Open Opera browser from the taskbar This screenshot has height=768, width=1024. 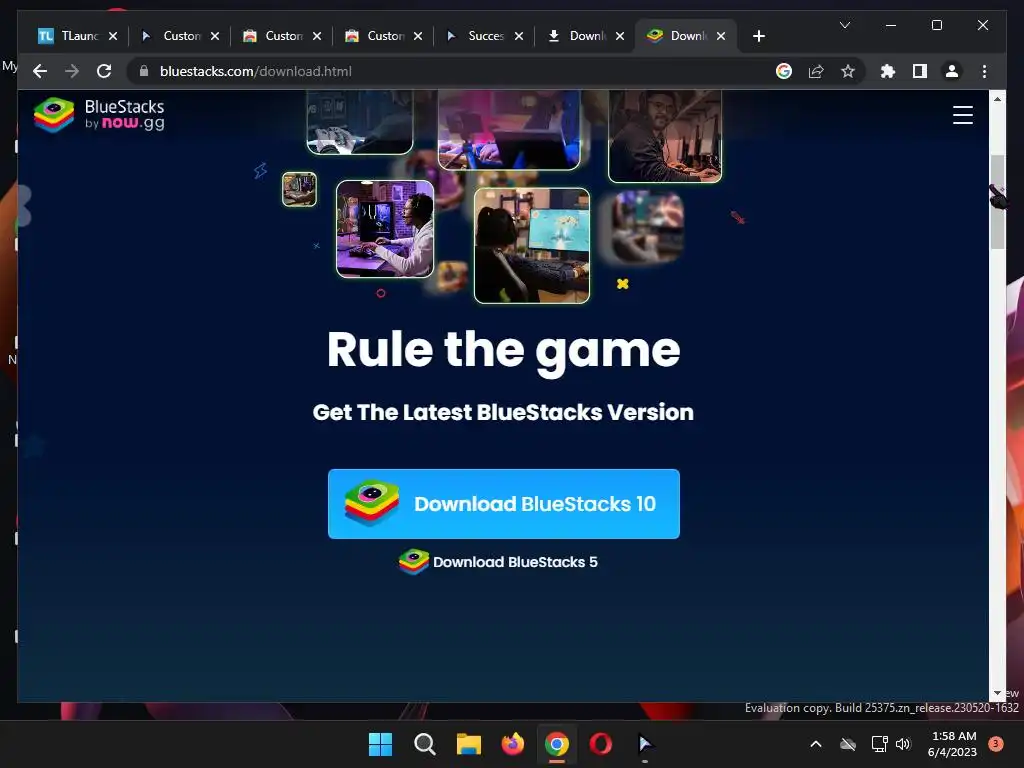pos(601,744)
